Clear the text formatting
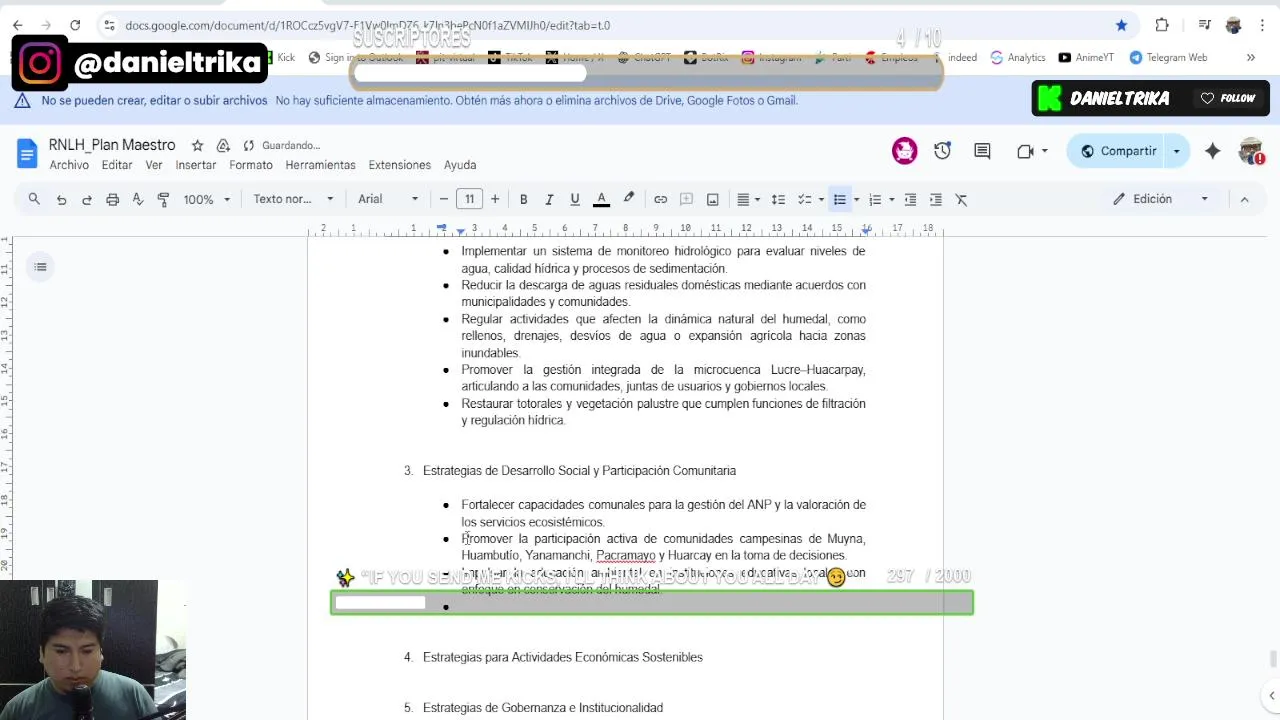The width and height of the screenshot is (1280, 720). pyautogui.click(x=962, y=199)
